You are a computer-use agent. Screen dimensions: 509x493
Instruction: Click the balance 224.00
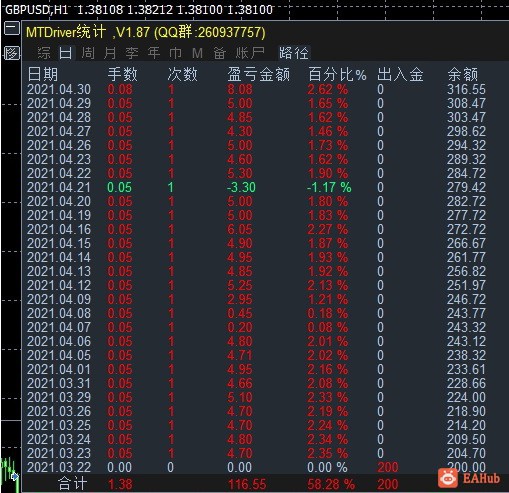point(466,398)
